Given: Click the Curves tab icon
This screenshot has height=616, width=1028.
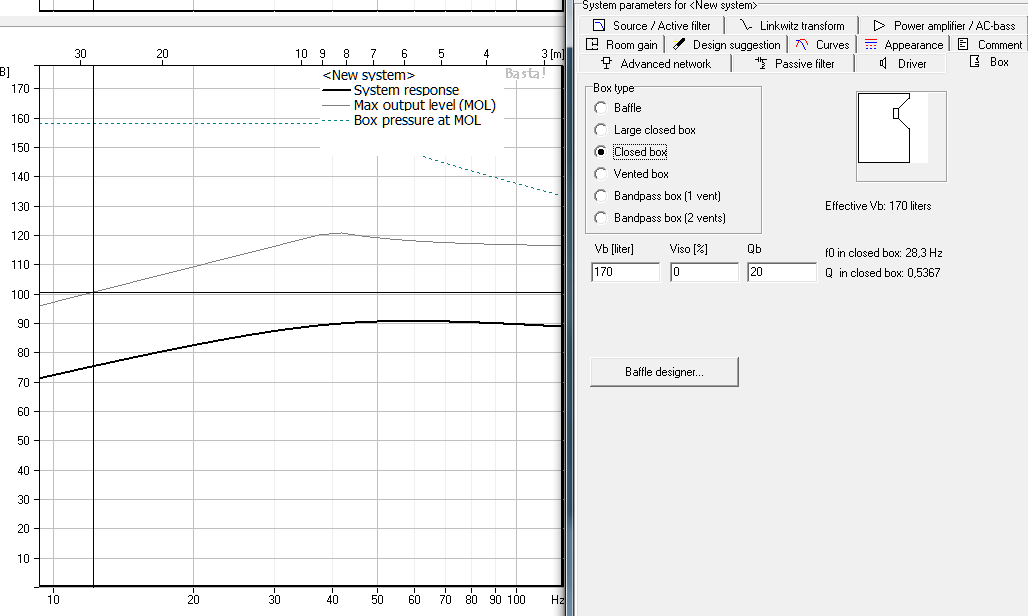Looking at the screenshot, I should point(801,45).
